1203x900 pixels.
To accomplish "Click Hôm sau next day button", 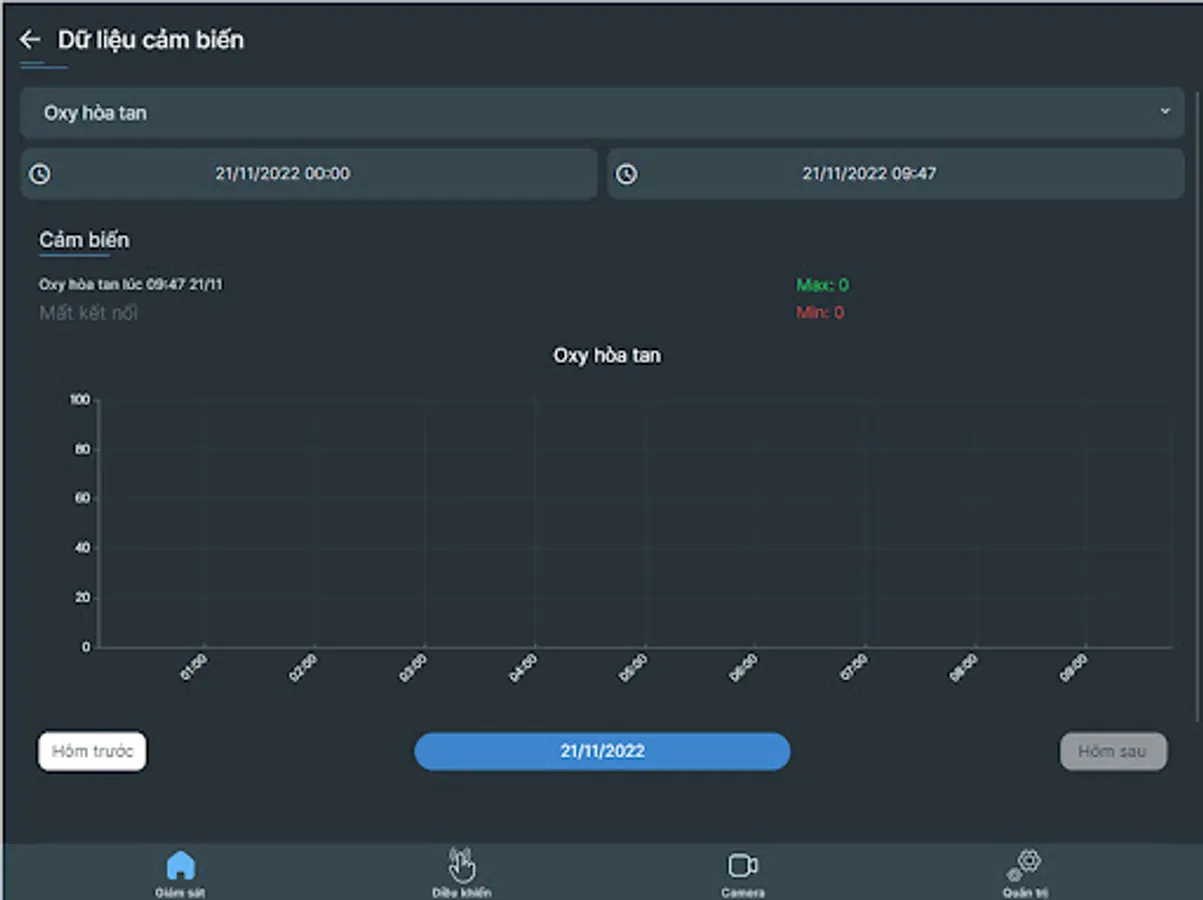I will click(x=1113, y=751).
